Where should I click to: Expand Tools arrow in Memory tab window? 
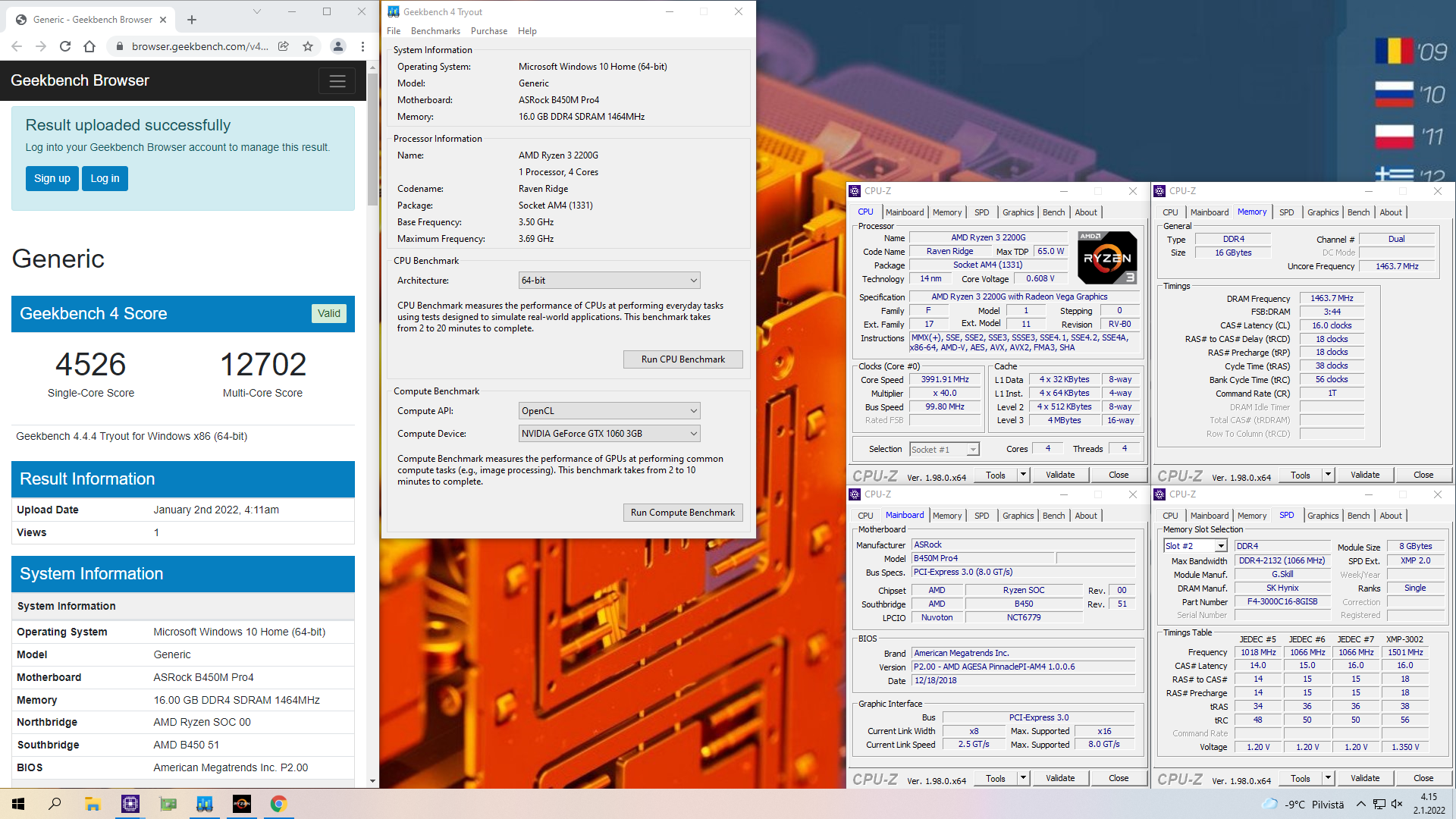click(1328, 475)
